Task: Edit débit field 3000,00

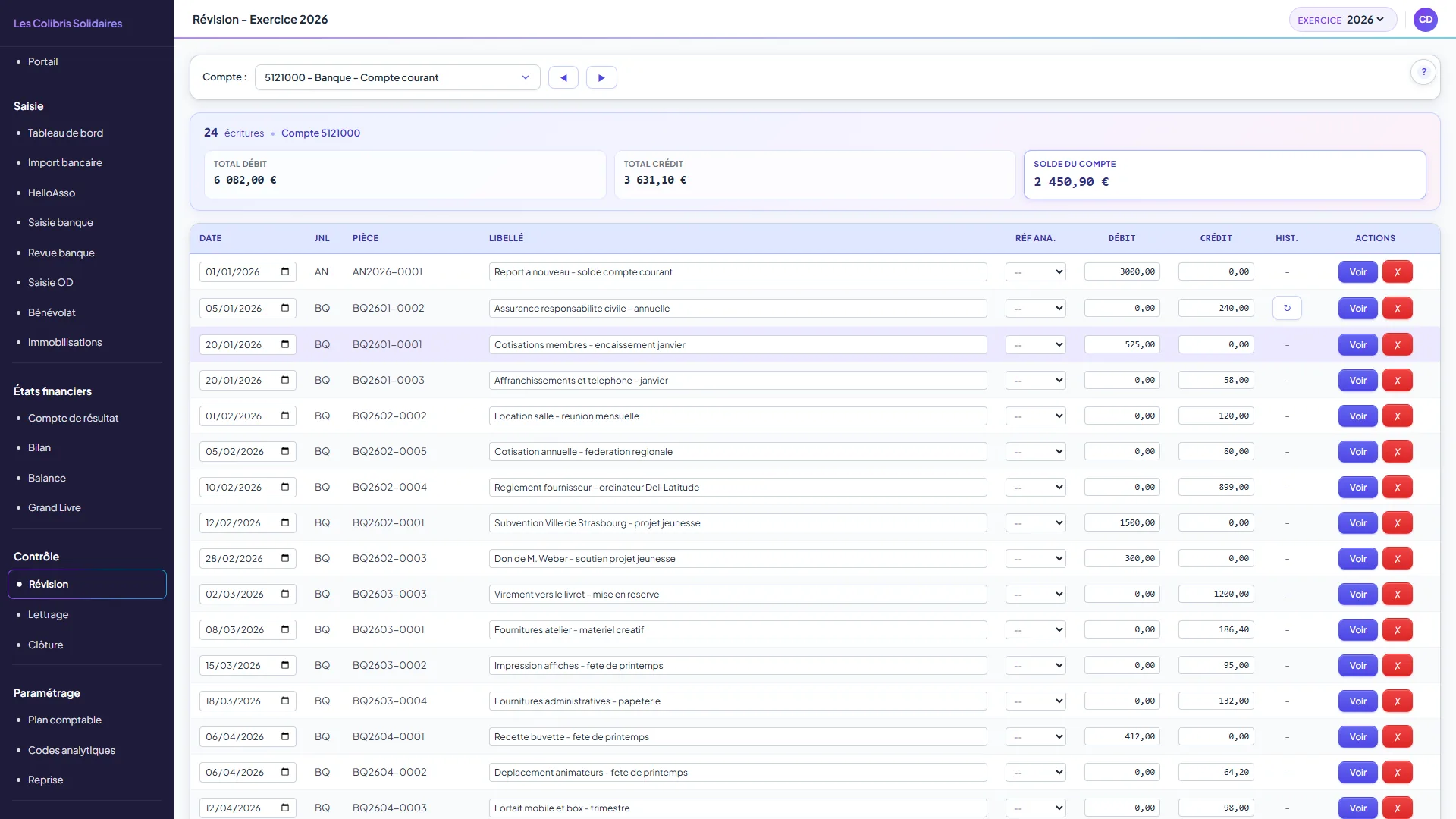Action: [x=1122, y=271]
